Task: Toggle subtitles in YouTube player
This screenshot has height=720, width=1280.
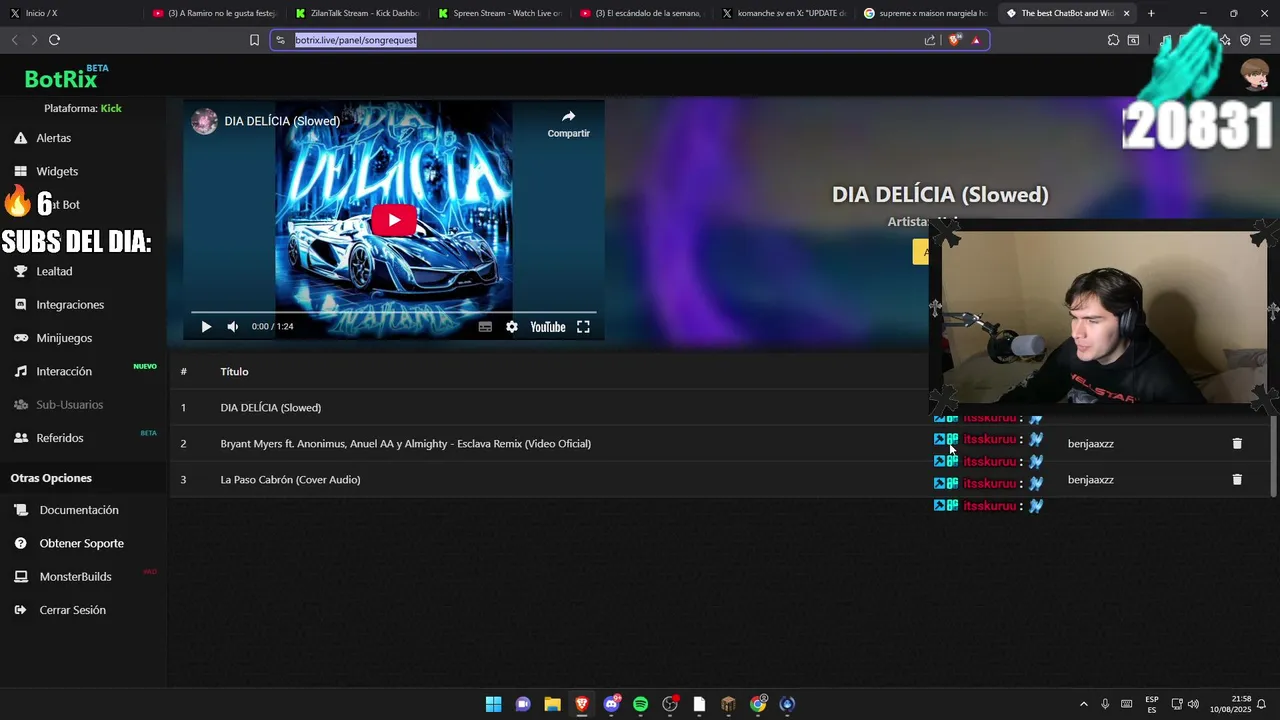Action: coord(485,327)
